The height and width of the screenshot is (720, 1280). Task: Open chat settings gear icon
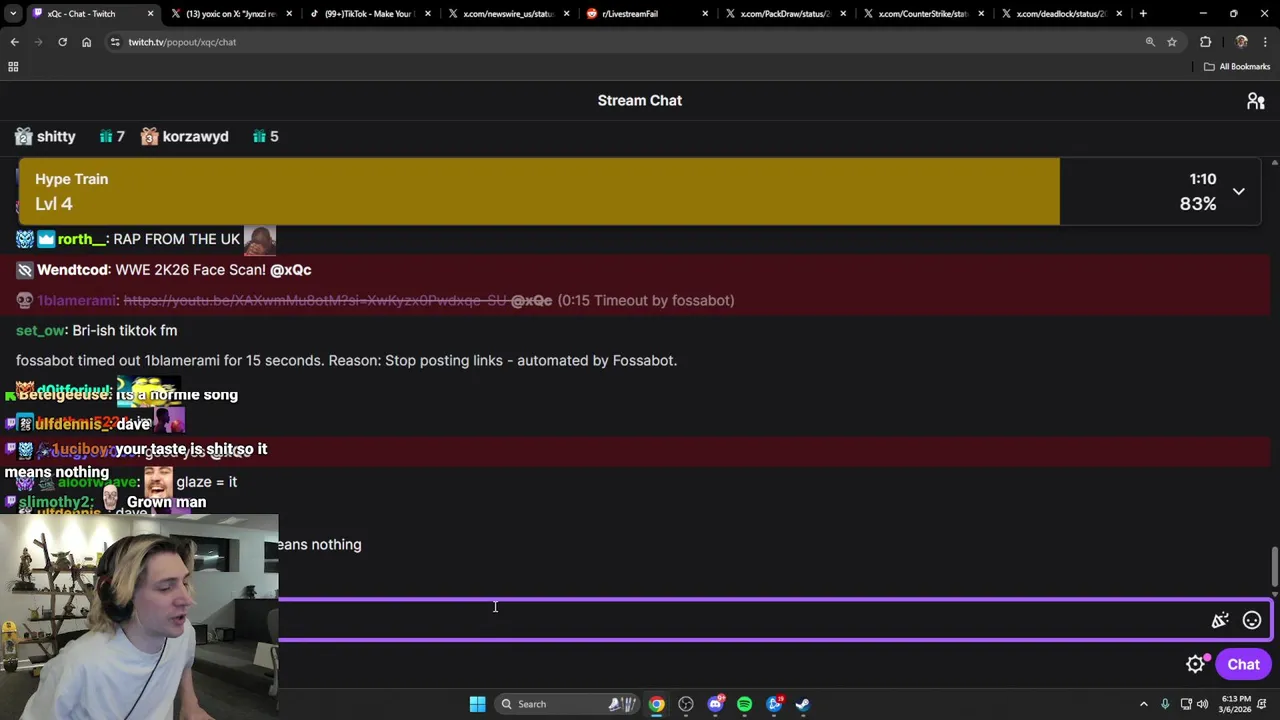coord(1195,664)
